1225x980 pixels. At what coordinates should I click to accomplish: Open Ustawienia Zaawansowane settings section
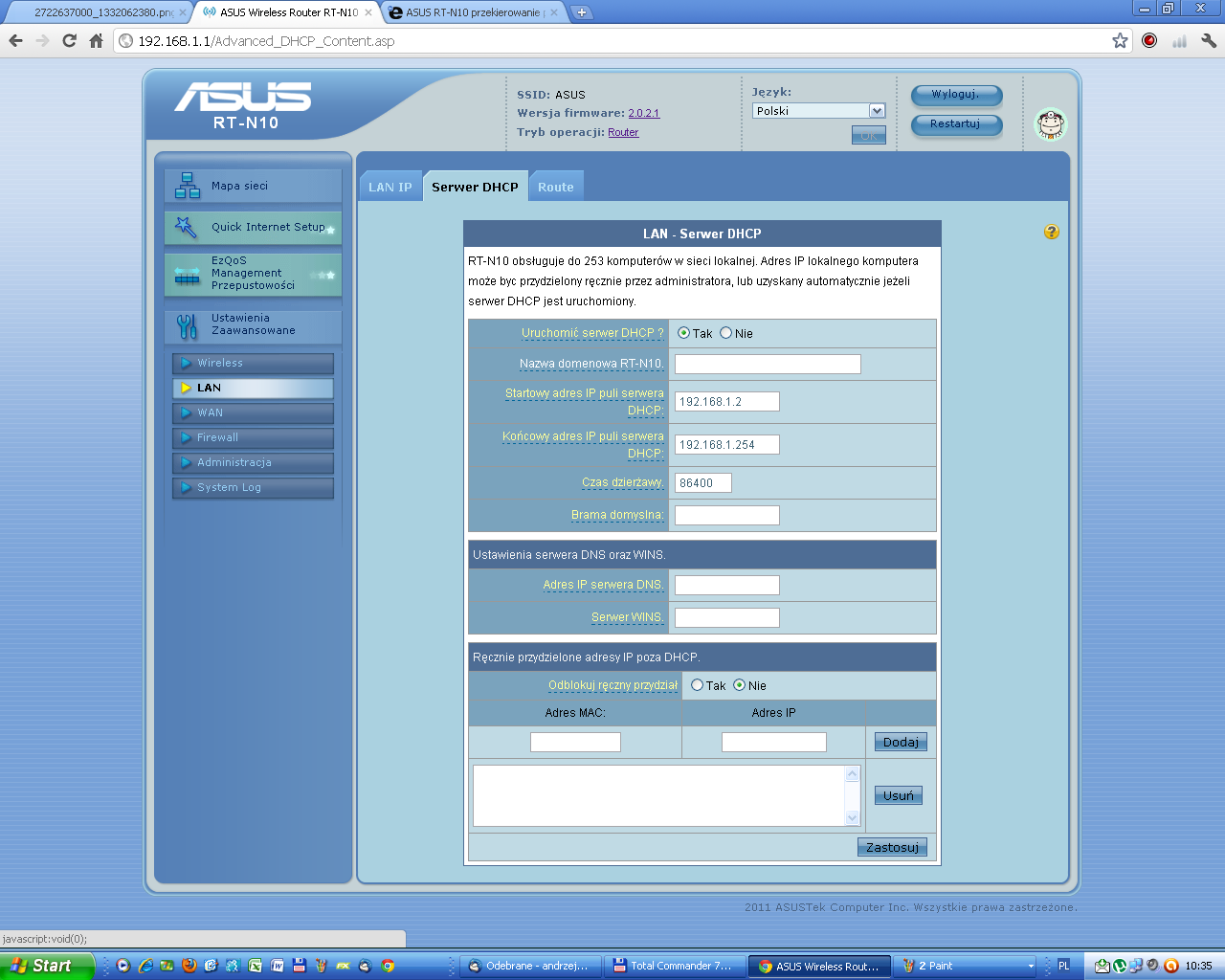[x=252, y=324]
